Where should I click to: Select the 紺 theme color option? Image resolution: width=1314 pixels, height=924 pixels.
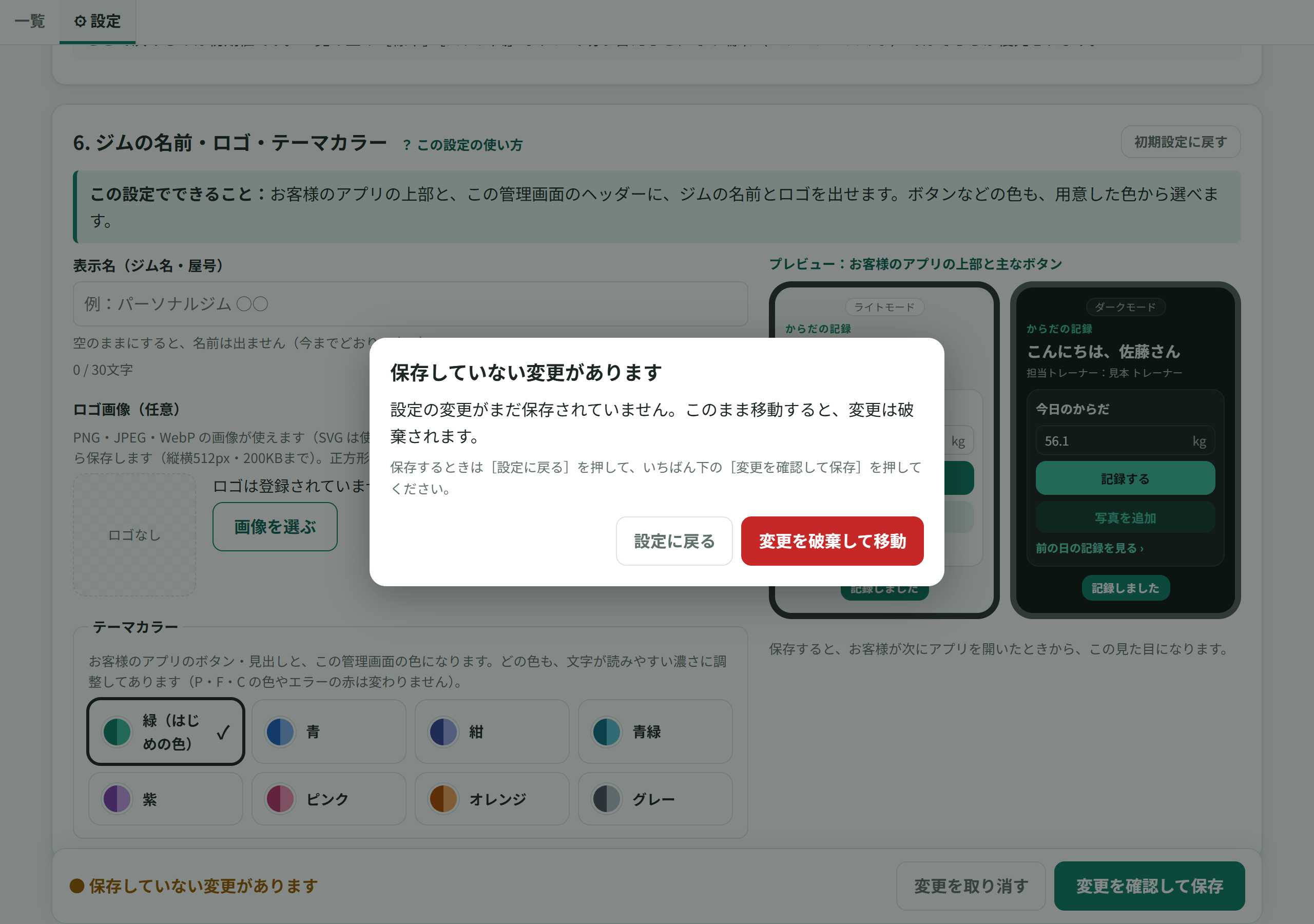(x=492, y=731)
